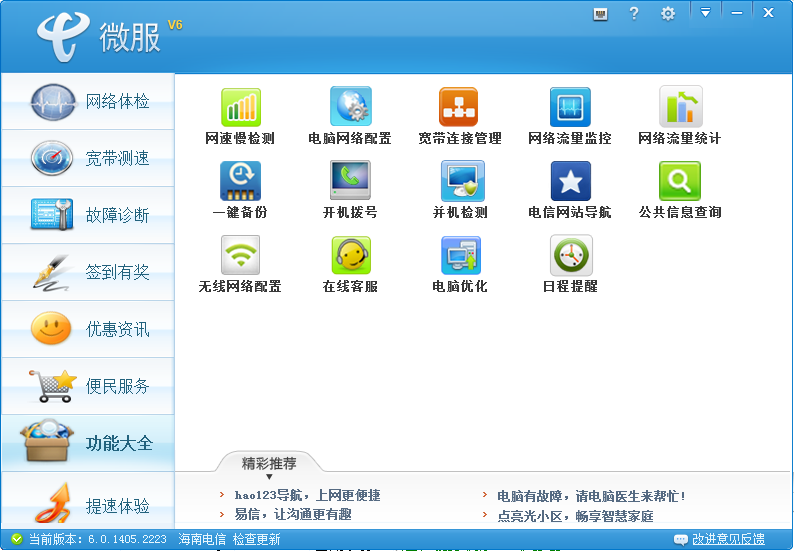Image resolution: width=794 pixels, height=551 pixels.
Task: Open 公共信息查询 public info search
Action: tap(680, 190)
